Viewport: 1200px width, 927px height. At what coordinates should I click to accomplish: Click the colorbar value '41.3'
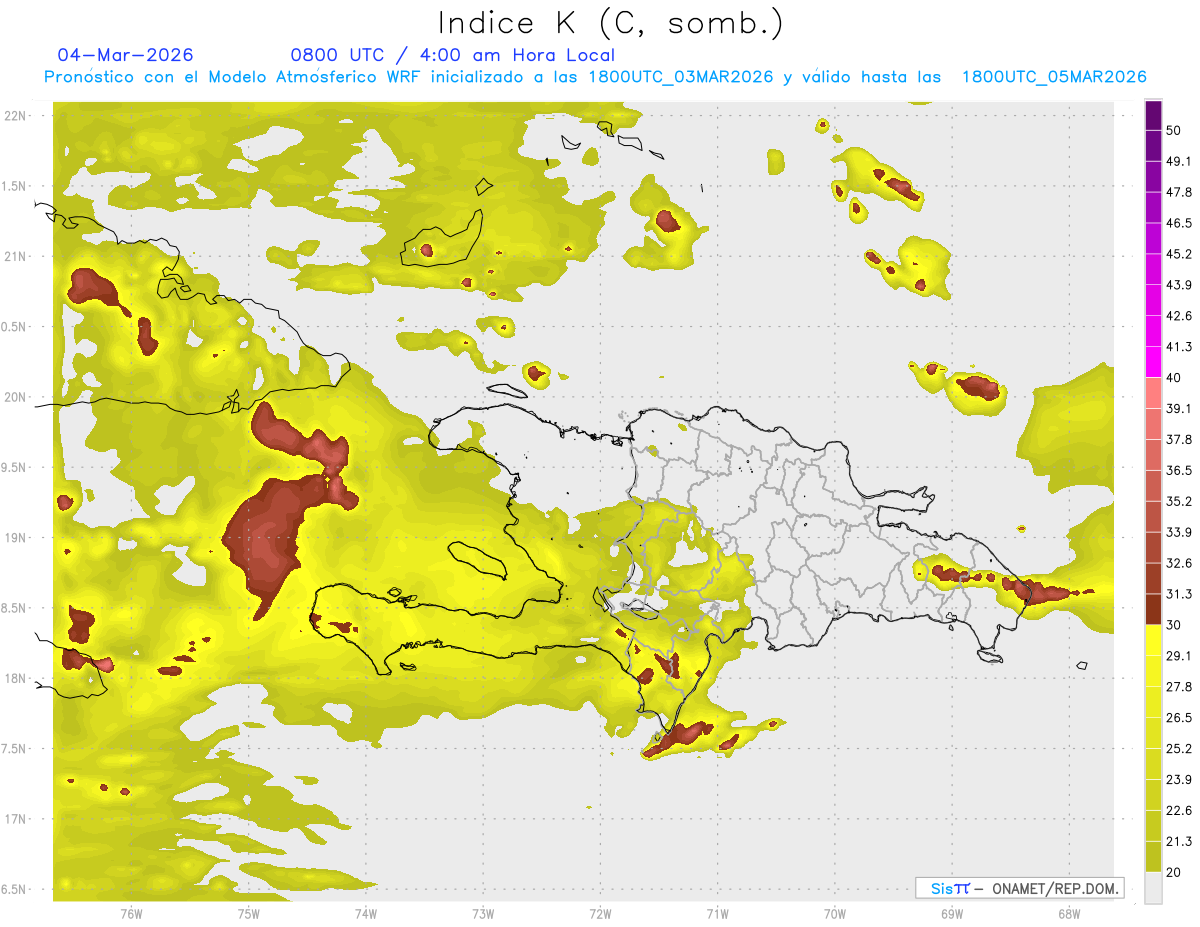(x=1179, y=347)
